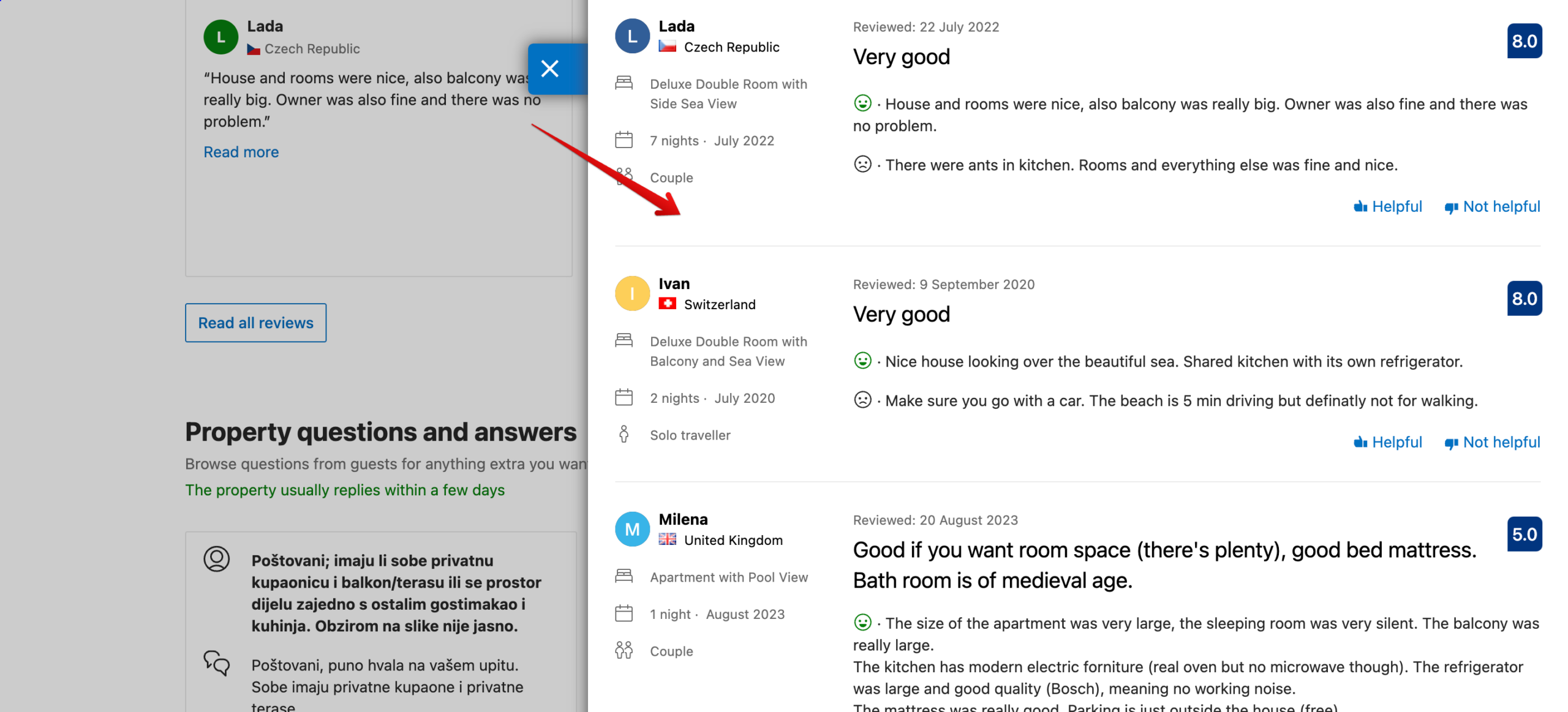Click Read all reviews button

pos(255,321)
